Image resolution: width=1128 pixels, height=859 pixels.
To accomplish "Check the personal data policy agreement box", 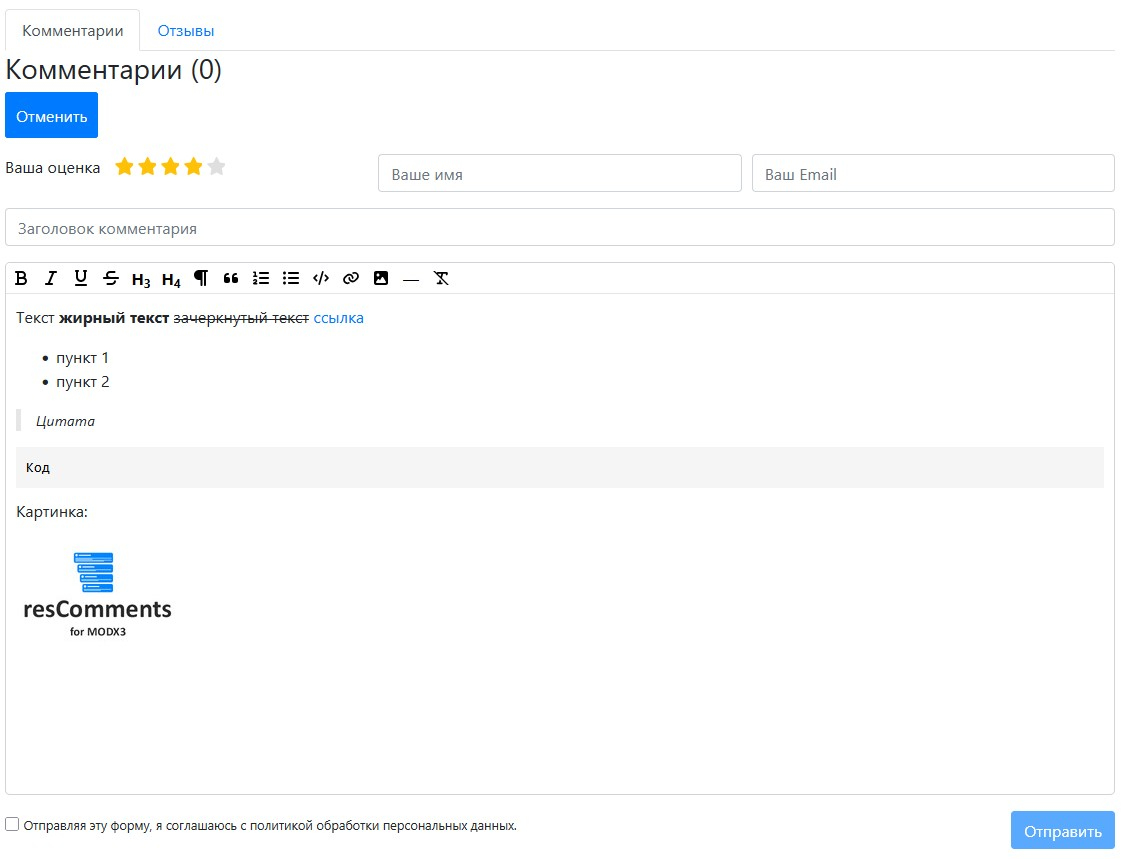I will (12, 824).
